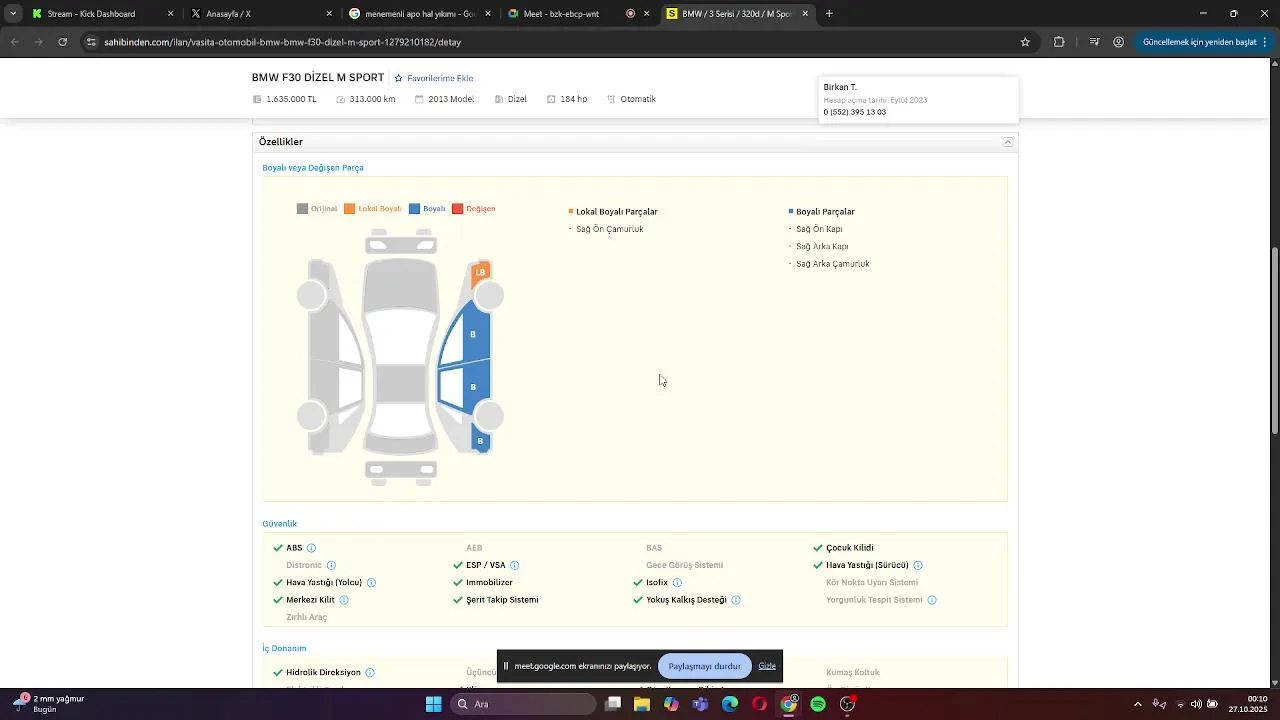Open the media control icon in toolbar
This screenshot has height=720, width=1280.
(x=1095, y=42)
